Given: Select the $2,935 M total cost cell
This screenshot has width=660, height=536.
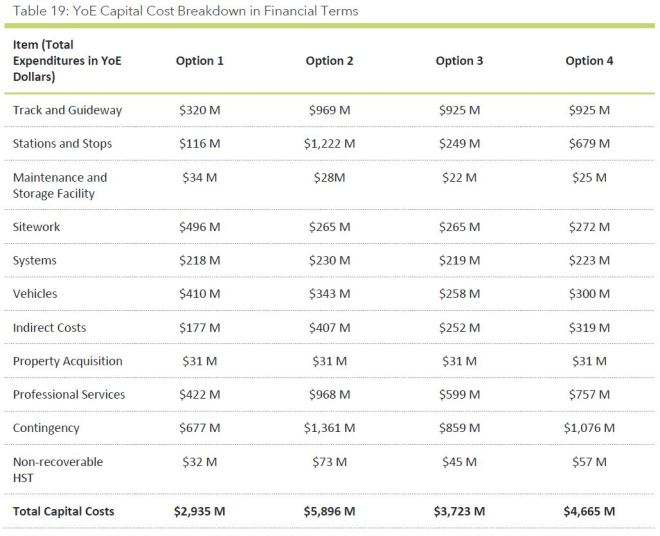Looking at the screenshot, I should click(x=200, y=512).
